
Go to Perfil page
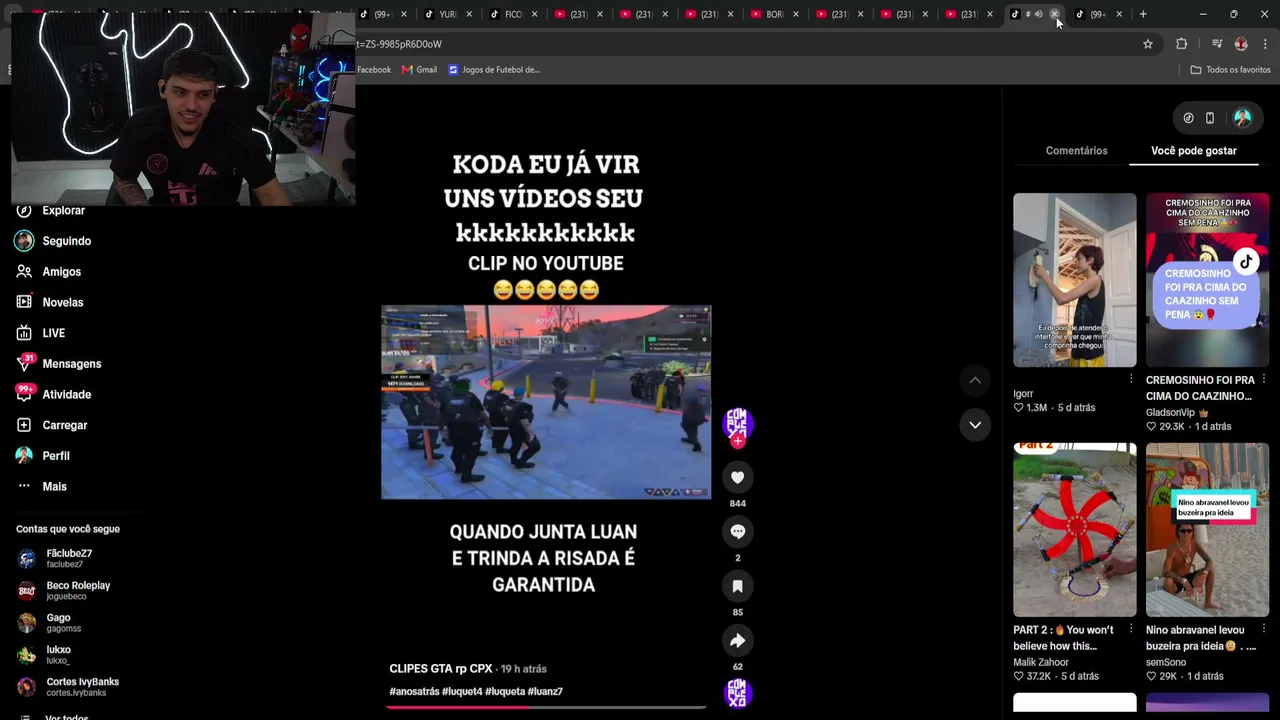43,456
